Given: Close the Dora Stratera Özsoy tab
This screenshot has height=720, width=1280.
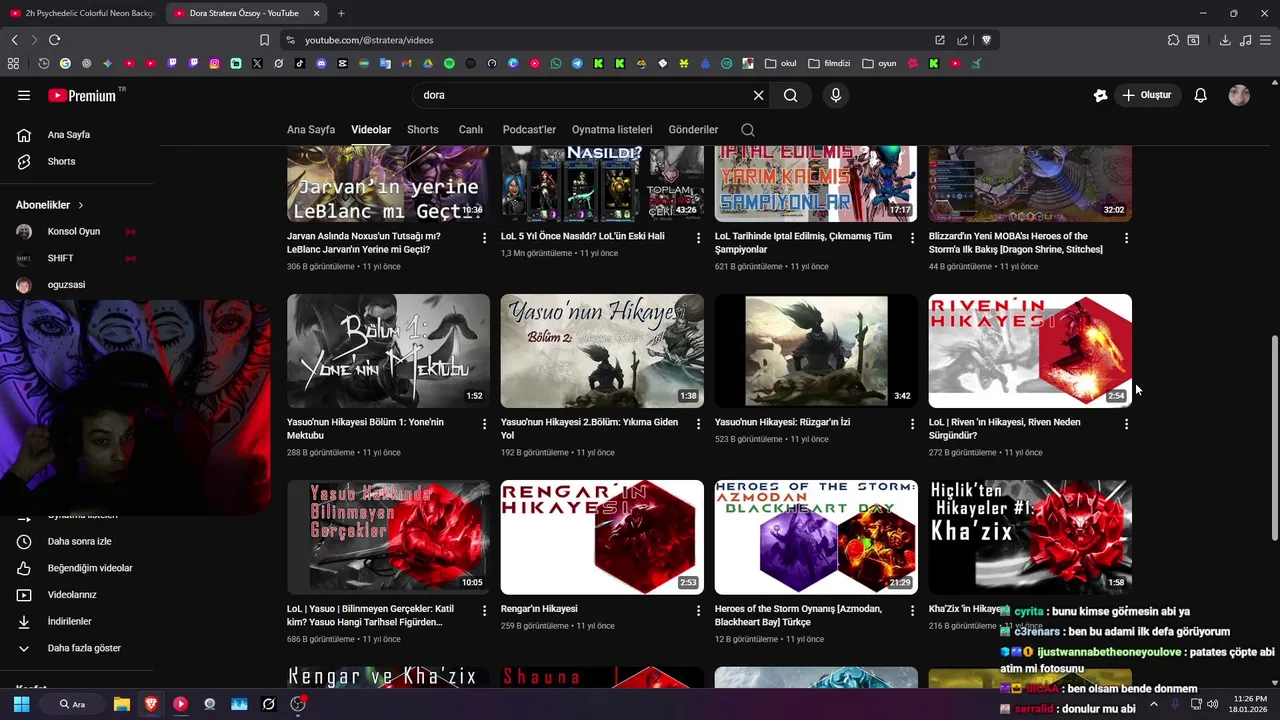Looking at the screenshot, I should click(x=317, y=13).
